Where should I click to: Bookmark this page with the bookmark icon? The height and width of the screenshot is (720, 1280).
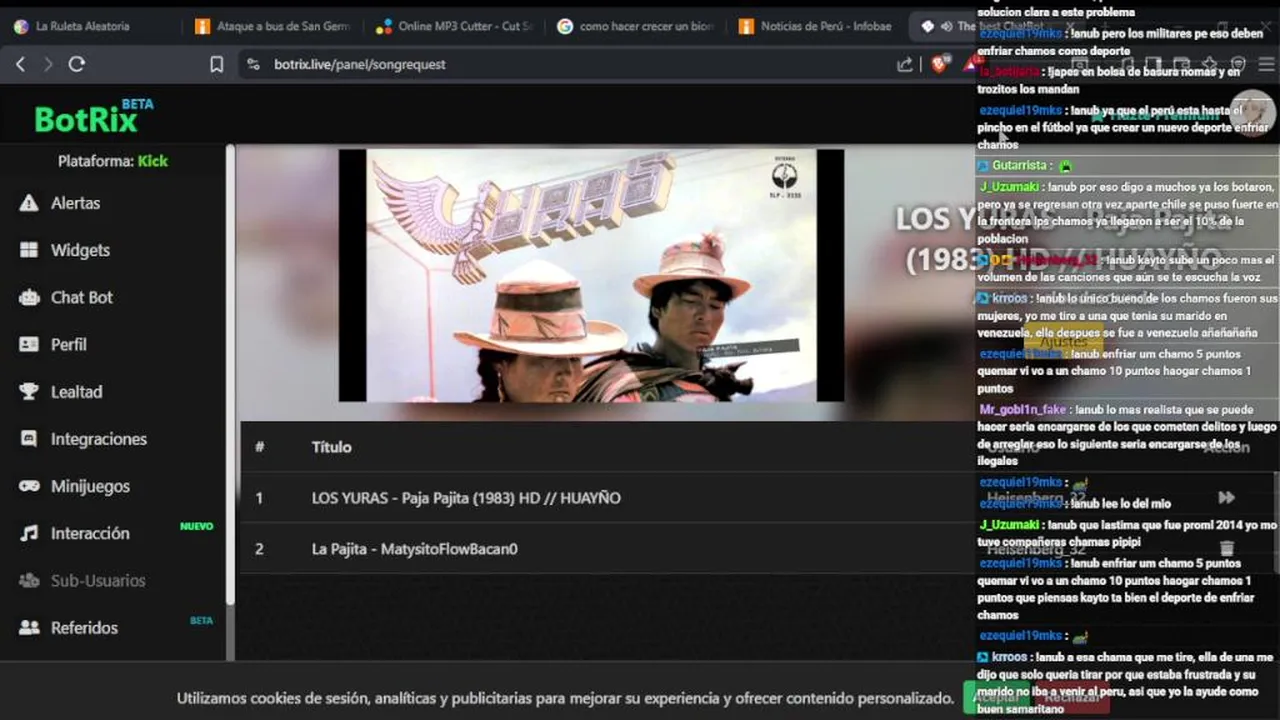tap(216, 64)
